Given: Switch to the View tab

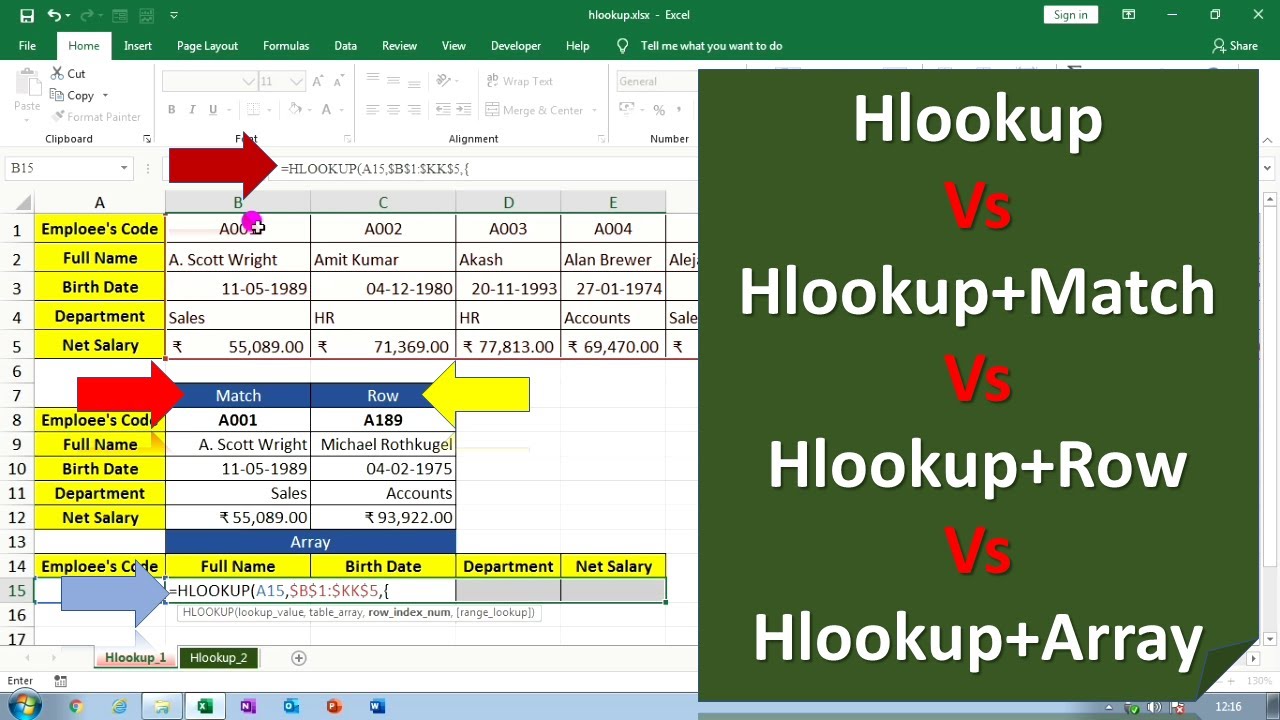Looking at the screenshot, I should click(x=454, y=46).
